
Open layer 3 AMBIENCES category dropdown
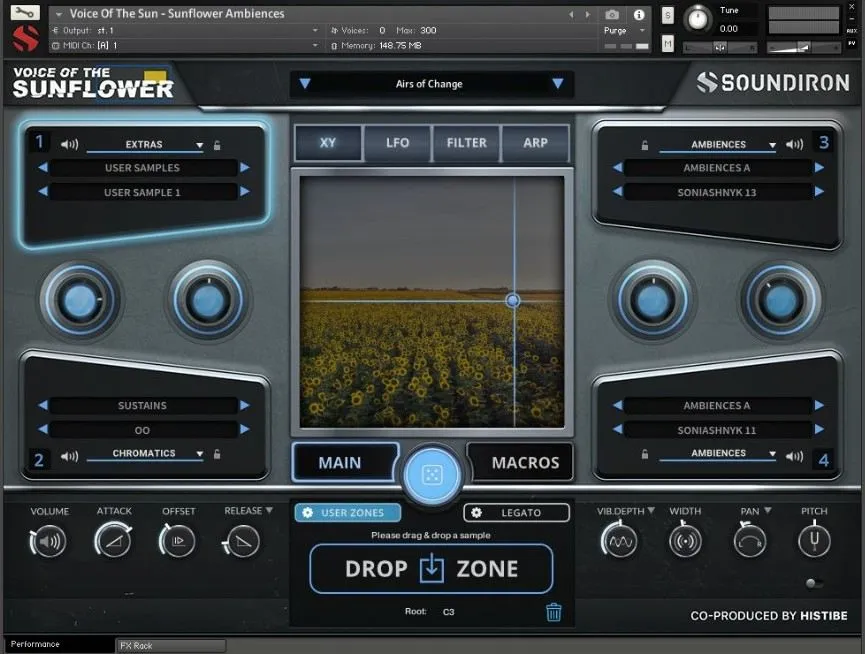pyautogui.click(x=718, y=144)
